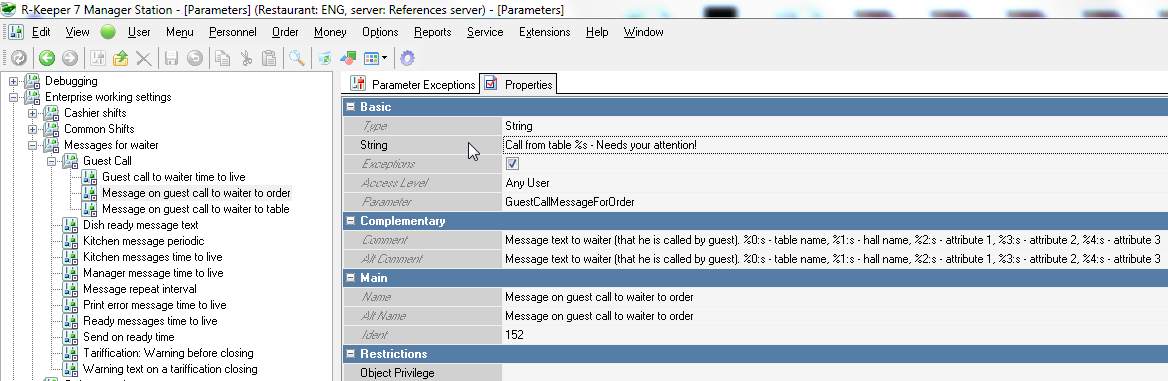The width and height of the screenshot is (1168, 381).
Task: Select Message on guest call to waiter to order in tree
Action: click(x=196, y=193)
